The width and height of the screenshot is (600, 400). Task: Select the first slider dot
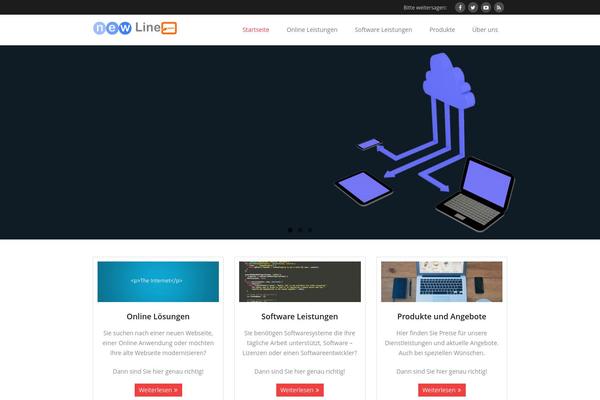[x=290, y=230]
